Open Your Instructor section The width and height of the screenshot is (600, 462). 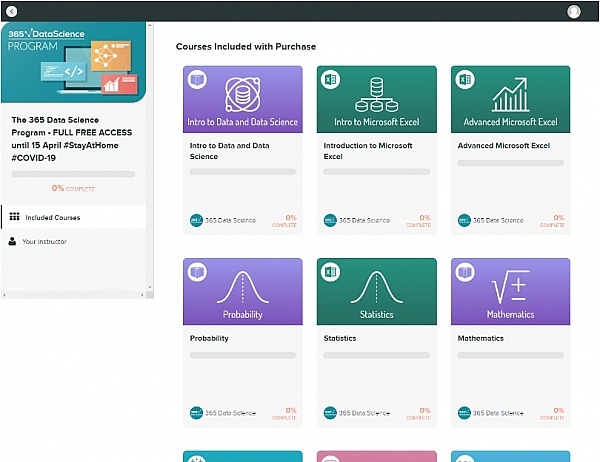click(44, 241)
